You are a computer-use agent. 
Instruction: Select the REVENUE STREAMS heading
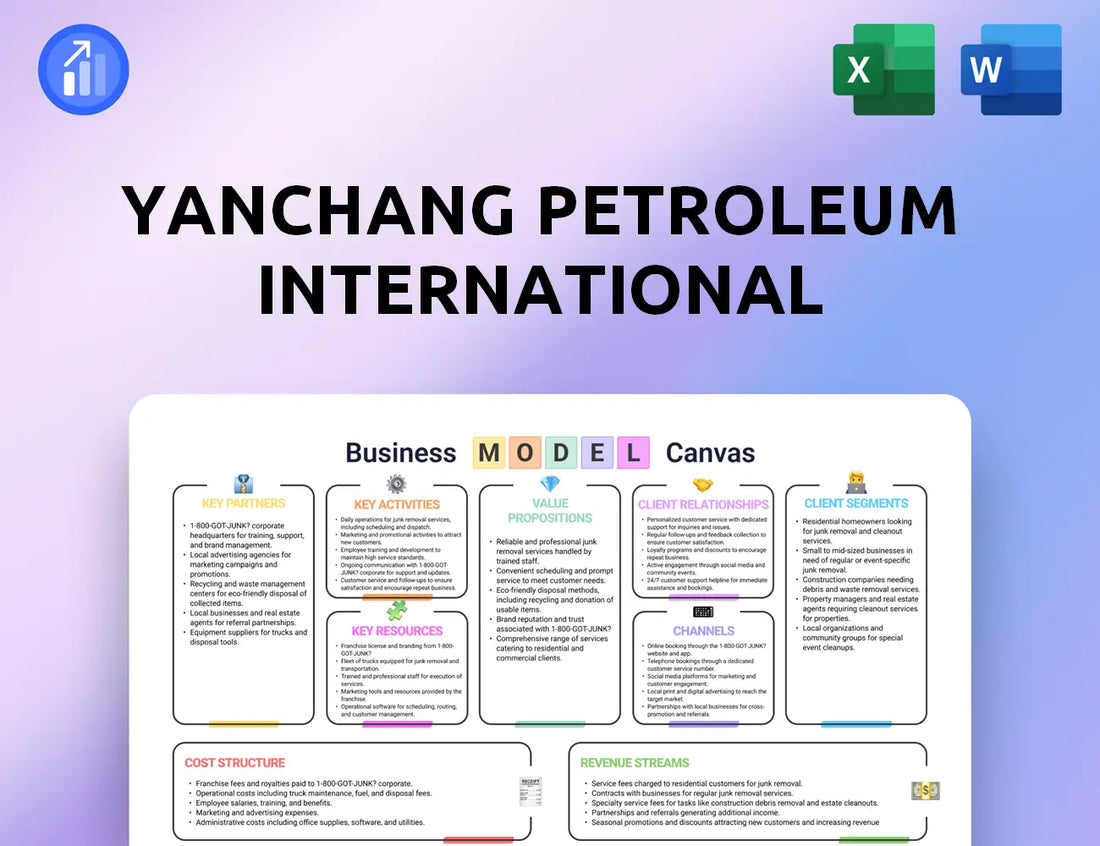(x=634, y=763)
